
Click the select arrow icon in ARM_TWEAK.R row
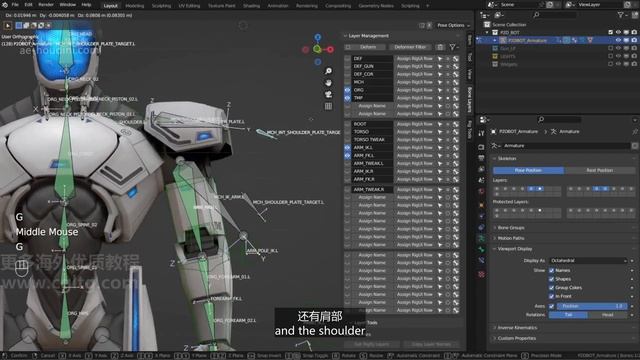point(440,189)
